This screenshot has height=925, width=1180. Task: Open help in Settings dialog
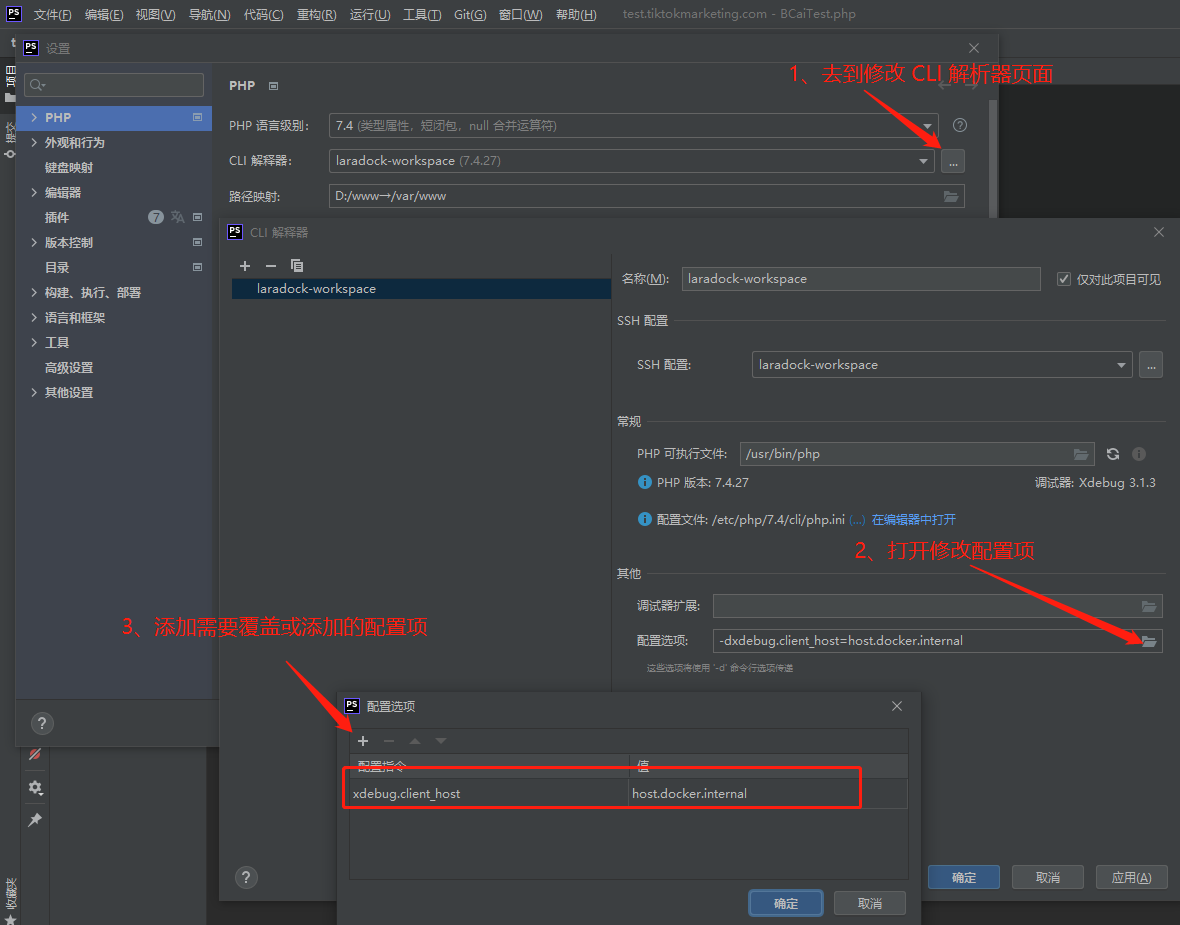click(x=42, y=724)
